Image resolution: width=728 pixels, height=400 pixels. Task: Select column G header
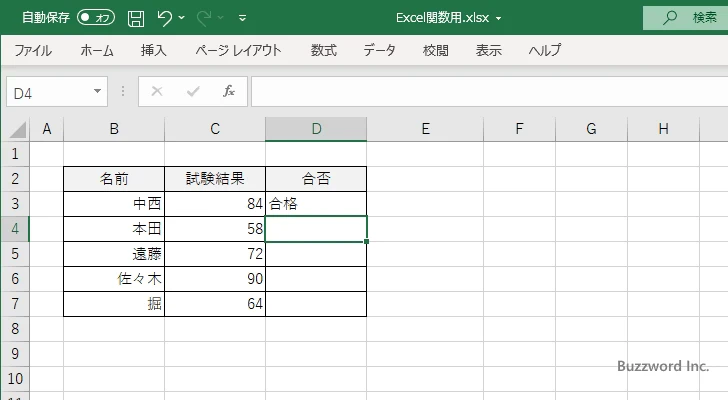[x=592, y=129]
